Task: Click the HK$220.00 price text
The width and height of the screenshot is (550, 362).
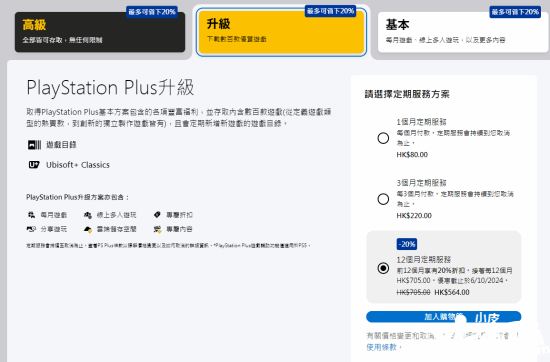Action: point(414,216)
